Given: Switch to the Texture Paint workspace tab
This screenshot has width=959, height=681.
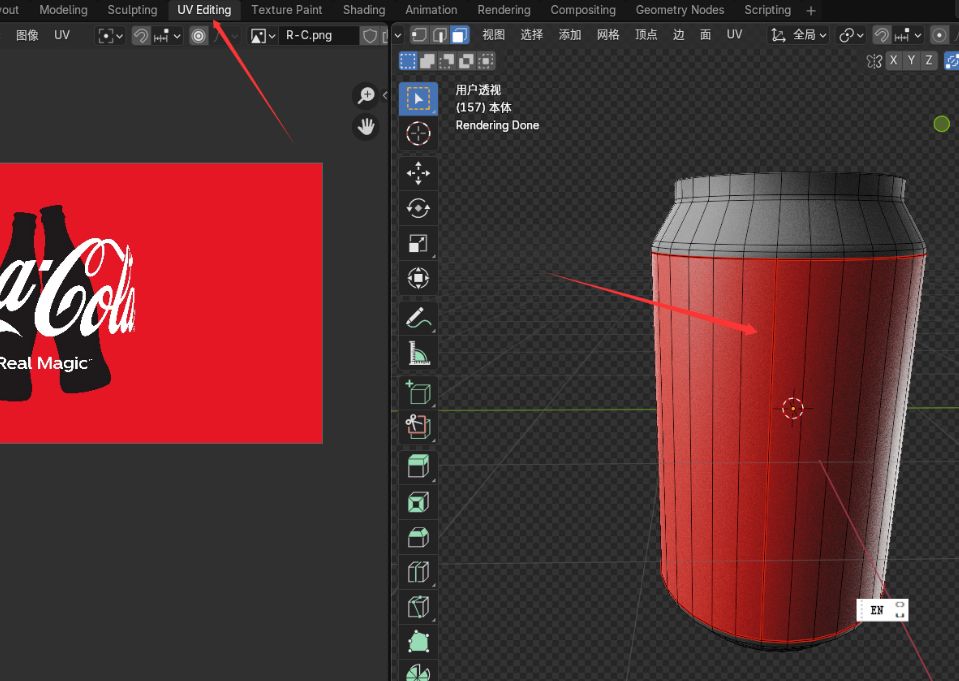Looking at the screenshot, I should [x=286, y=10].
